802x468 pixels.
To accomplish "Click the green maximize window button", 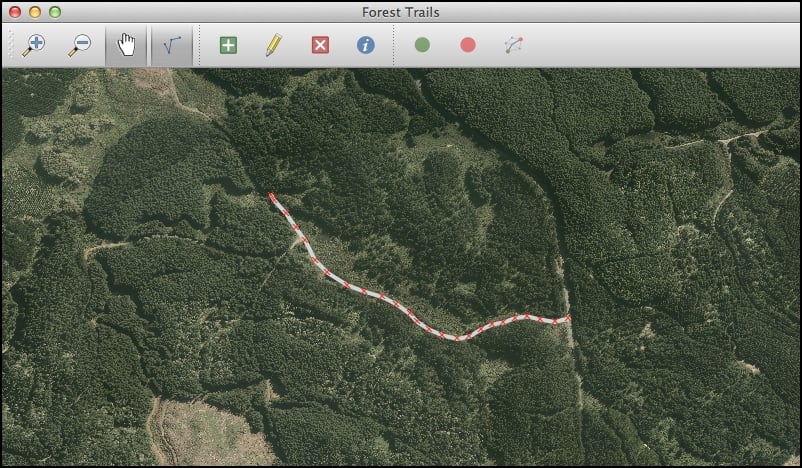I will coord(55,12).
